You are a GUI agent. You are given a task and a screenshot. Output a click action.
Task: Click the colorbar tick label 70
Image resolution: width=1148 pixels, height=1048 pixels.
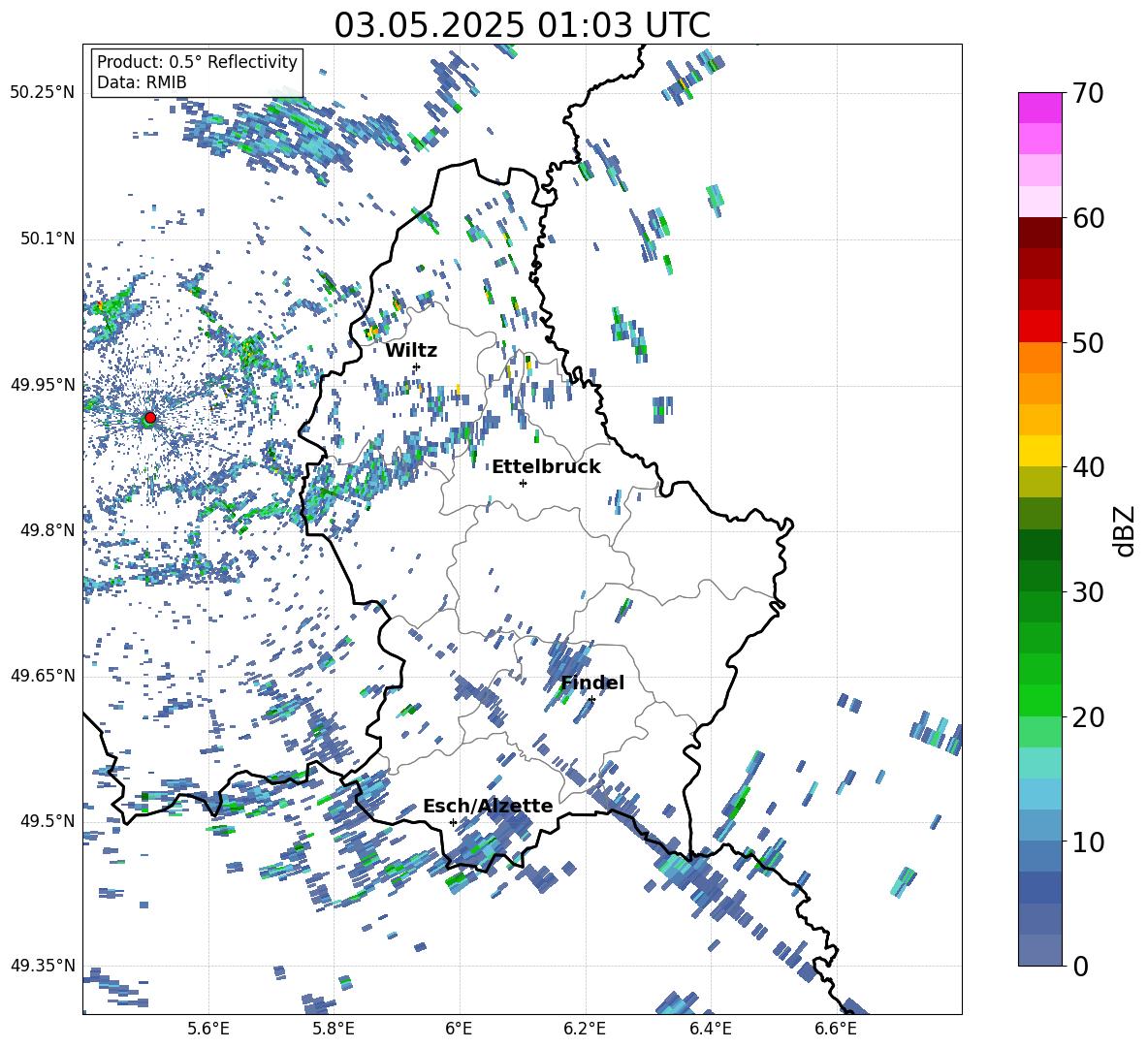[1088, 94]
